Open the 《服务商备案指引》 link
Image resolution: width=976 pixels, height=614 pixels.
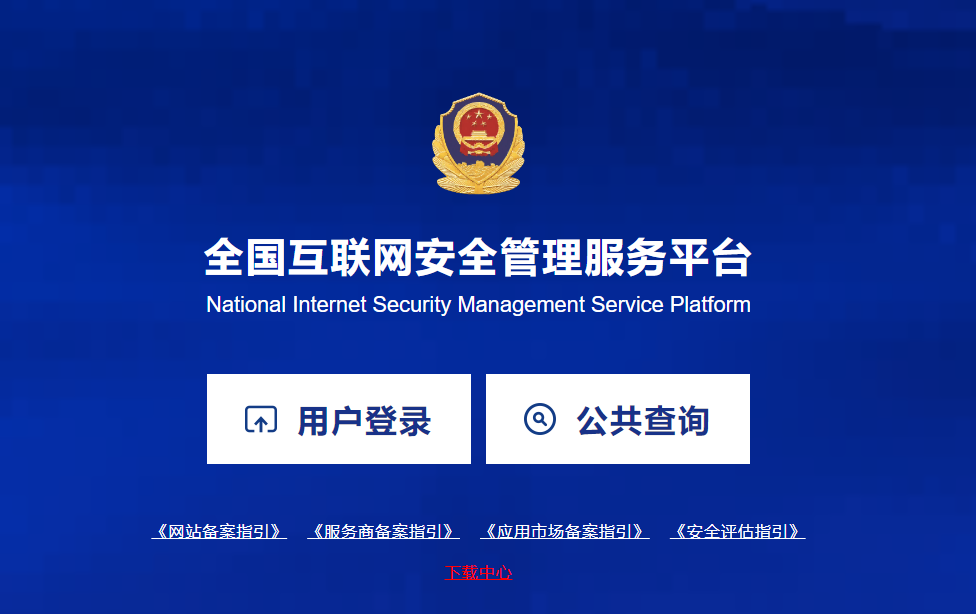383,531
